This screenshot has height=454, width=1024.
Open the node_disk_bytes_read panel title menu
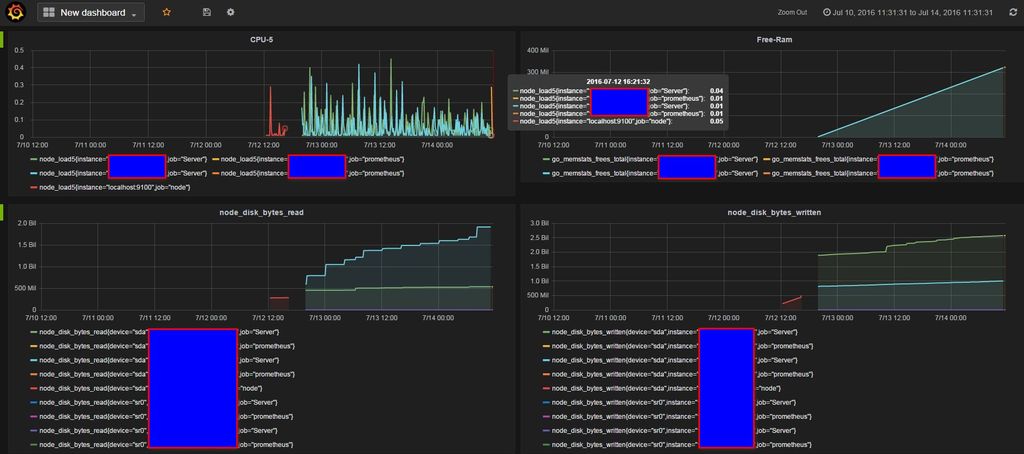click(261, 212)
